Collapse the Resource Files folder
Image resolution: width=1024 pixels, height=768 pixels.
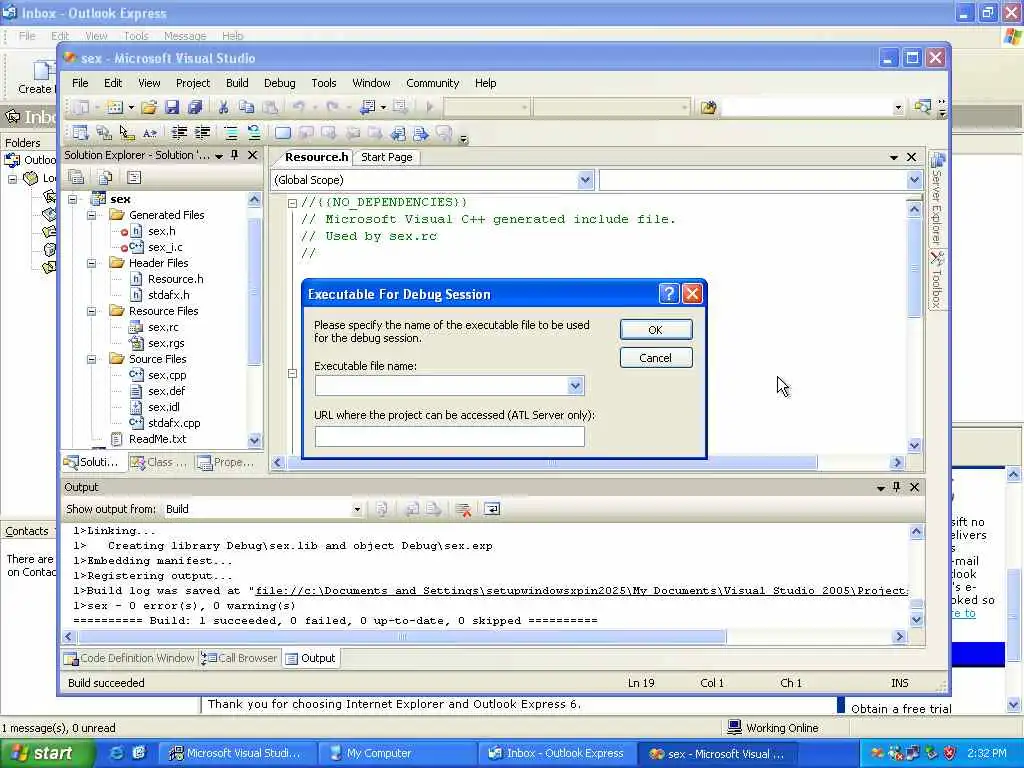point(92,311)
